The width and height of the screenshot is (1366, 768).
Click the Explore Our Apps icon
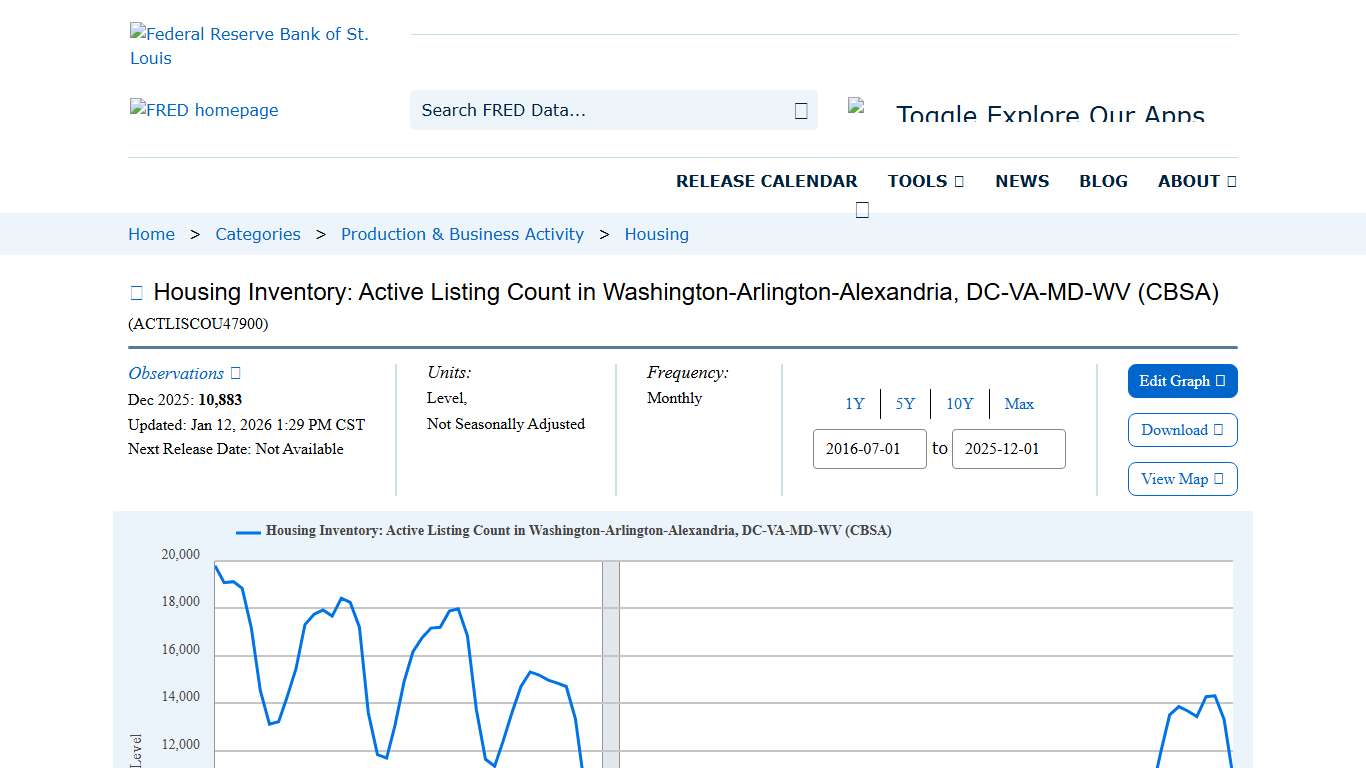click(x=858, y=107)
